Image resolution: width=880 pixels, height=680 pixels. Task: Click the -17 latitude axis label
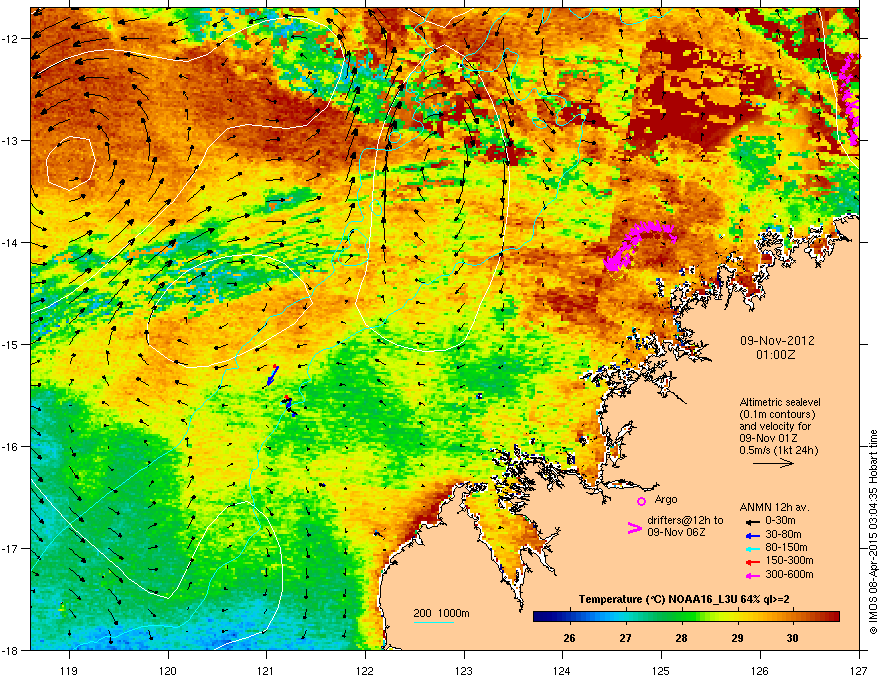point(10,548)
